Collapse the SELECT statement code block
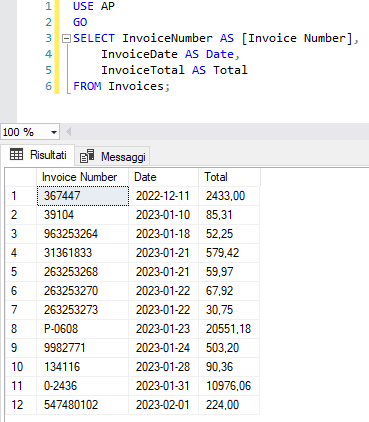 [66, 39]
